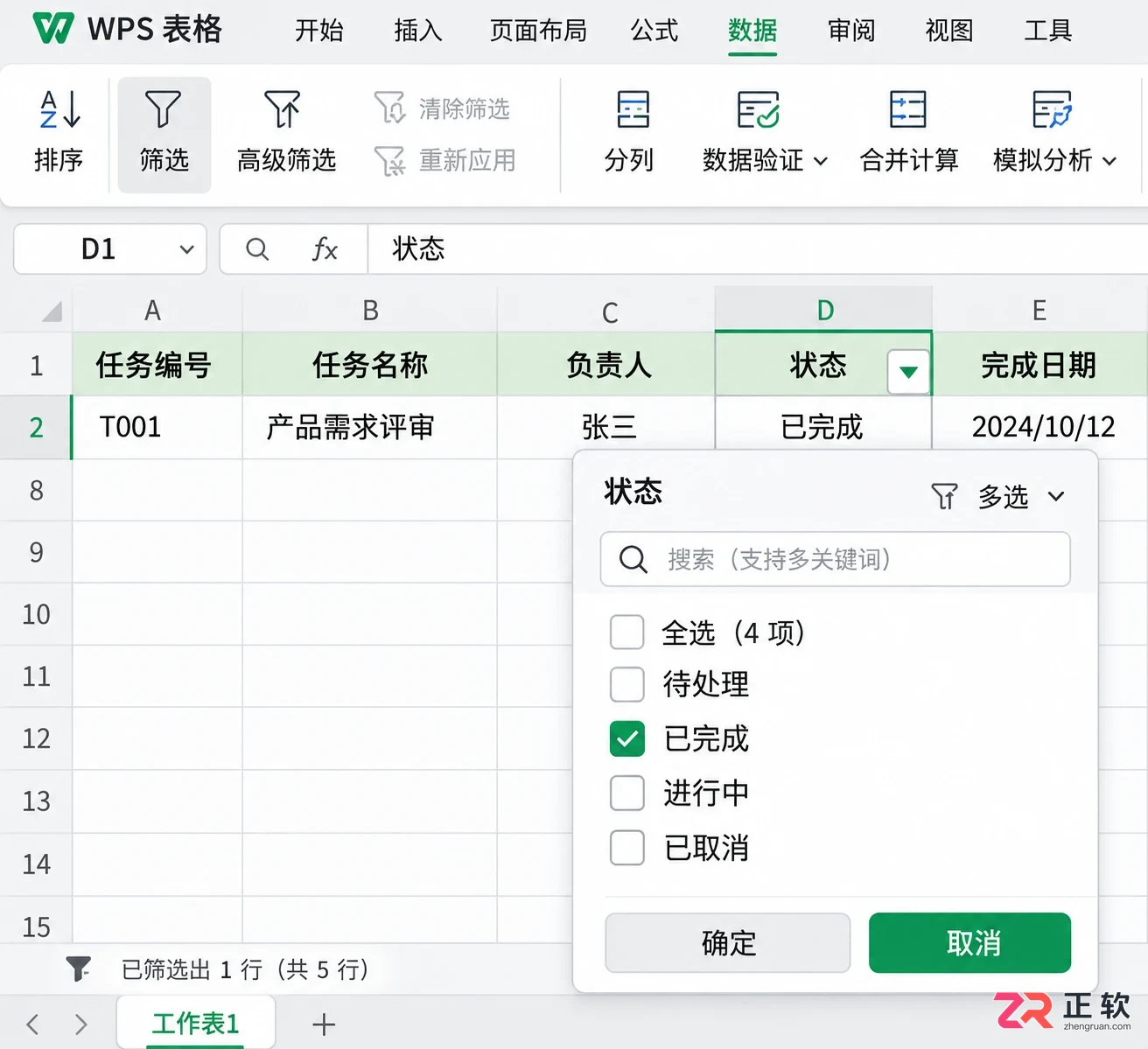
Task: Go to previous sheet with left arrow
Action: [x=33, y=1024]
